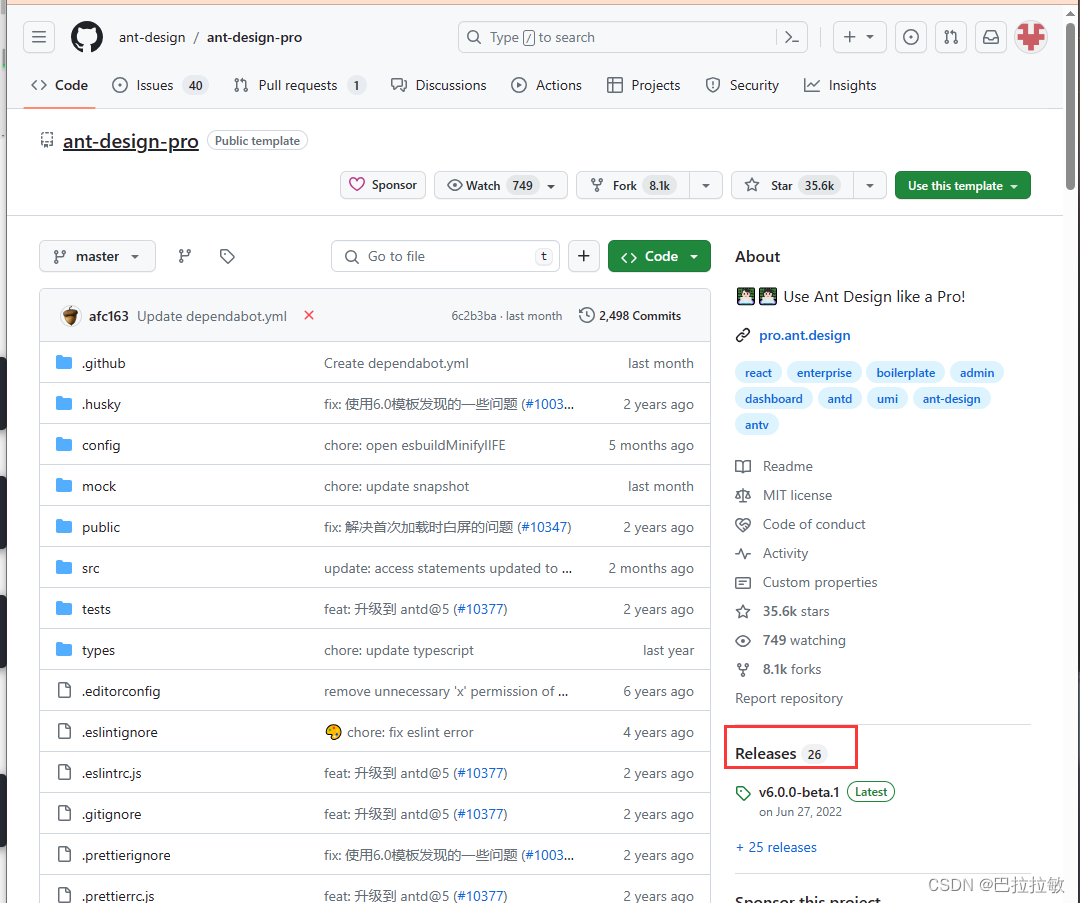Sponsor the ant-design-pro project

383,185
